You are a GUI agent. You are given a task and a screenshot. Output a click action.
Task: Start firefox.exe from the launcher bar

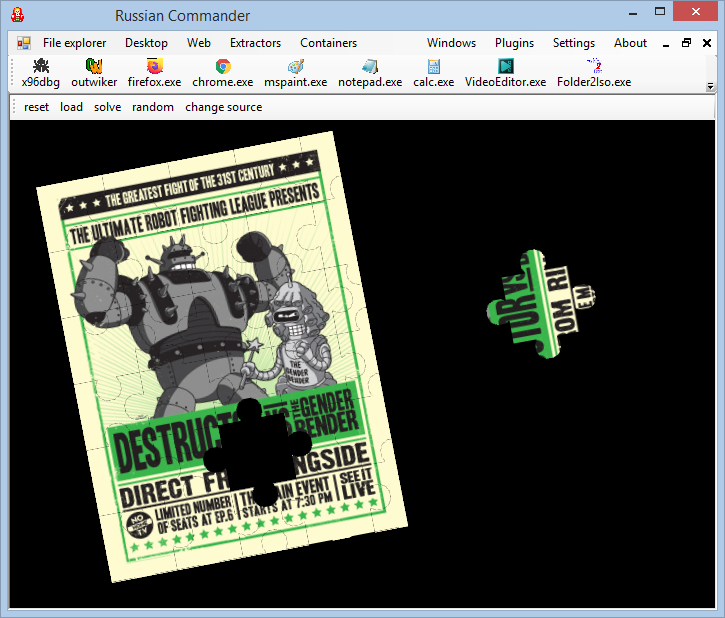(154, 73)
